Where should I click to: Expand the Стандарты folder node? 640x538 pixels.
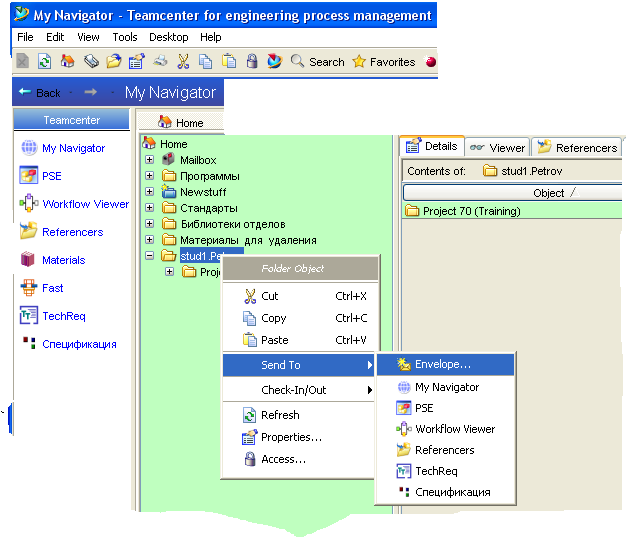point(149,208)
